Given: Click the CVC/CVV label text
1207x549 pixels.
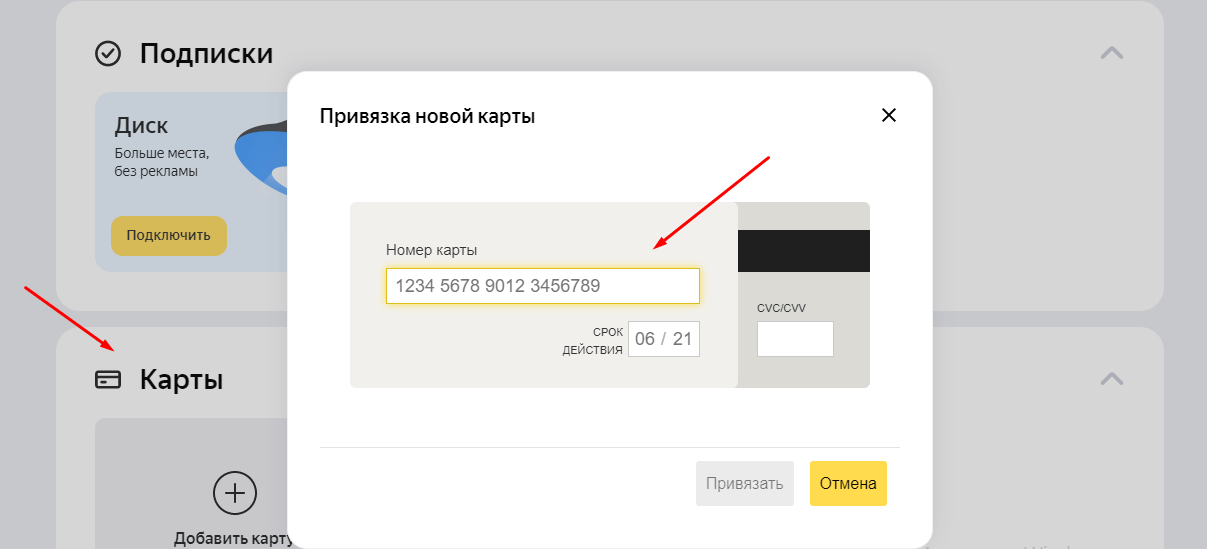Looking at the screenshot, I should click(781, 308).
